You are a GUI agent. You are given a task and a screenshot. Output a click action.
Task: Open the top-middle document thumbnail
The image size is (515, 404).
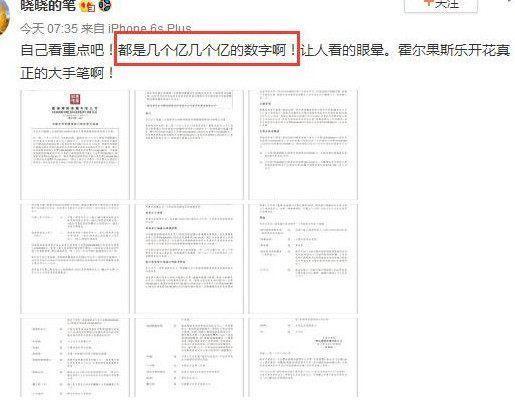[x=189, y=144]
